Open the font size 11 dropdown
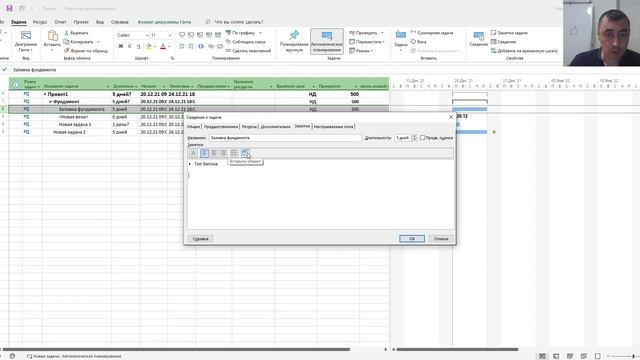640x360 pixels. [170, 36]
